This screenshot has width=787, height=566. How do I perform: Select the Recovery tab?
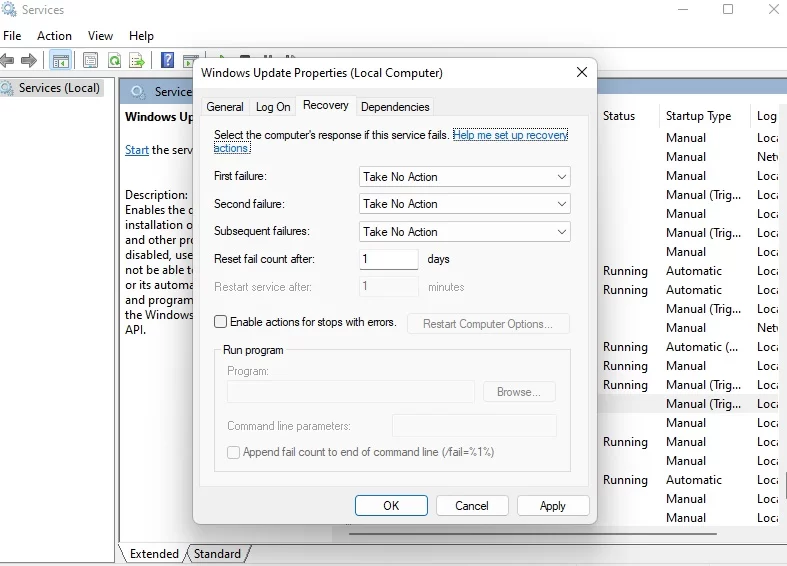[326, 105]
